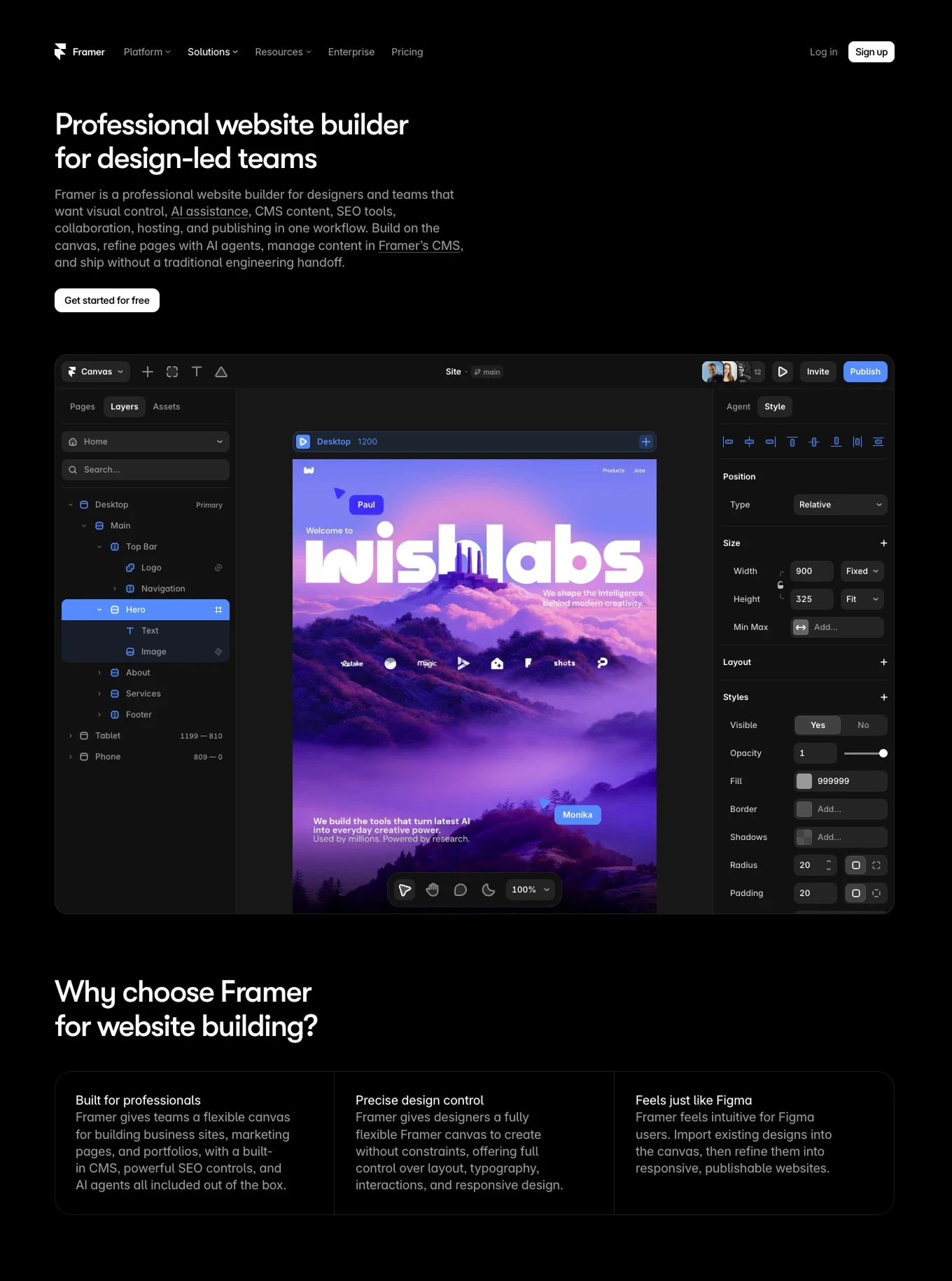Set Visible to No
952x1281 pixels.
tap(863, 725)
